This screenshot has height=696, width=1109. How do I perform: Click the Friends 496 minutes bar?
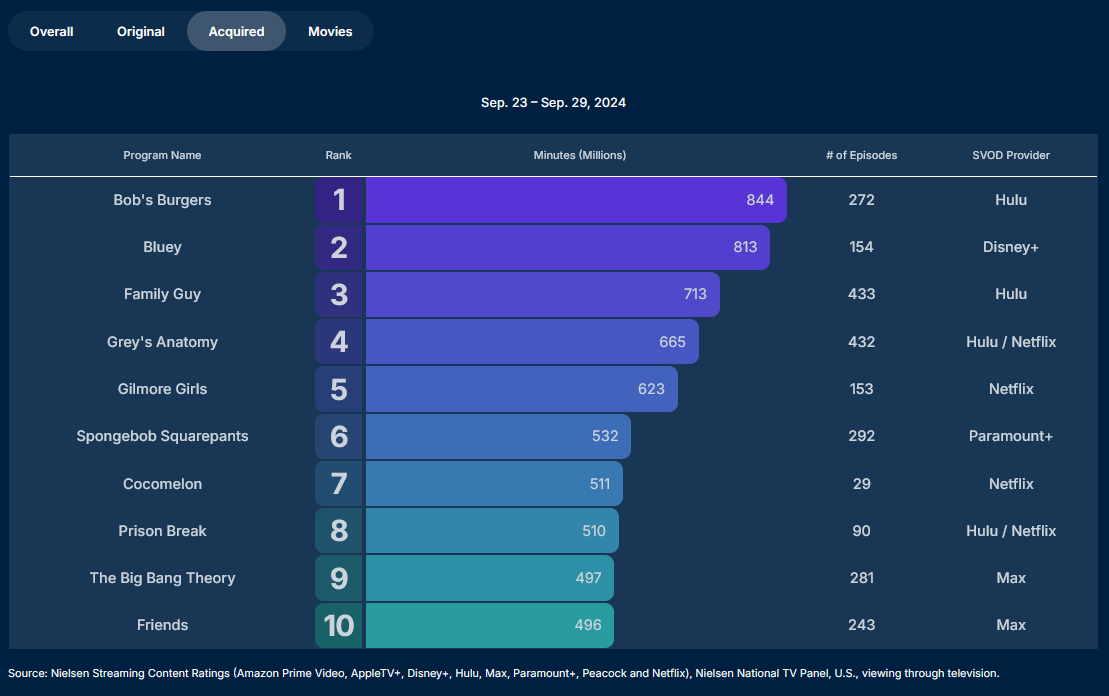(x=489, y=625)
